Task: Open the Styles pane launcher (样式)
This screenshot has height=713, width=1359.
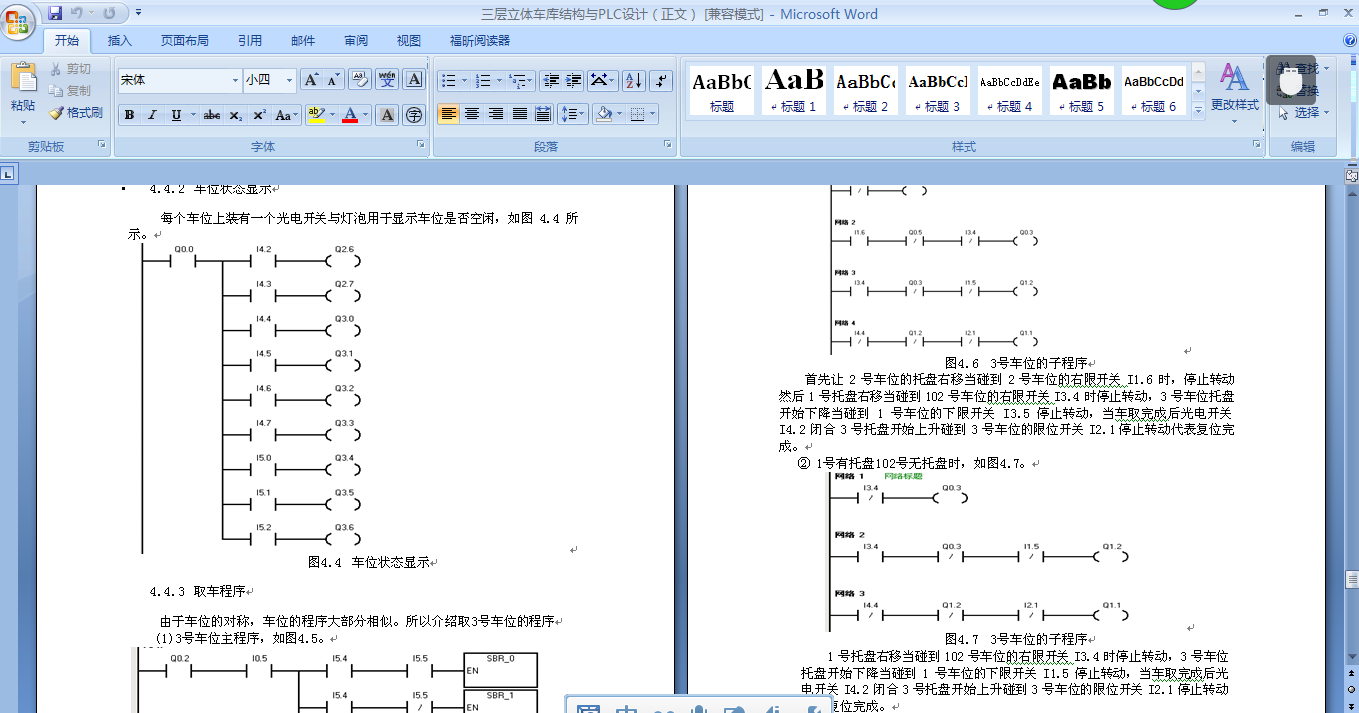Action: tap(1257, 146)
